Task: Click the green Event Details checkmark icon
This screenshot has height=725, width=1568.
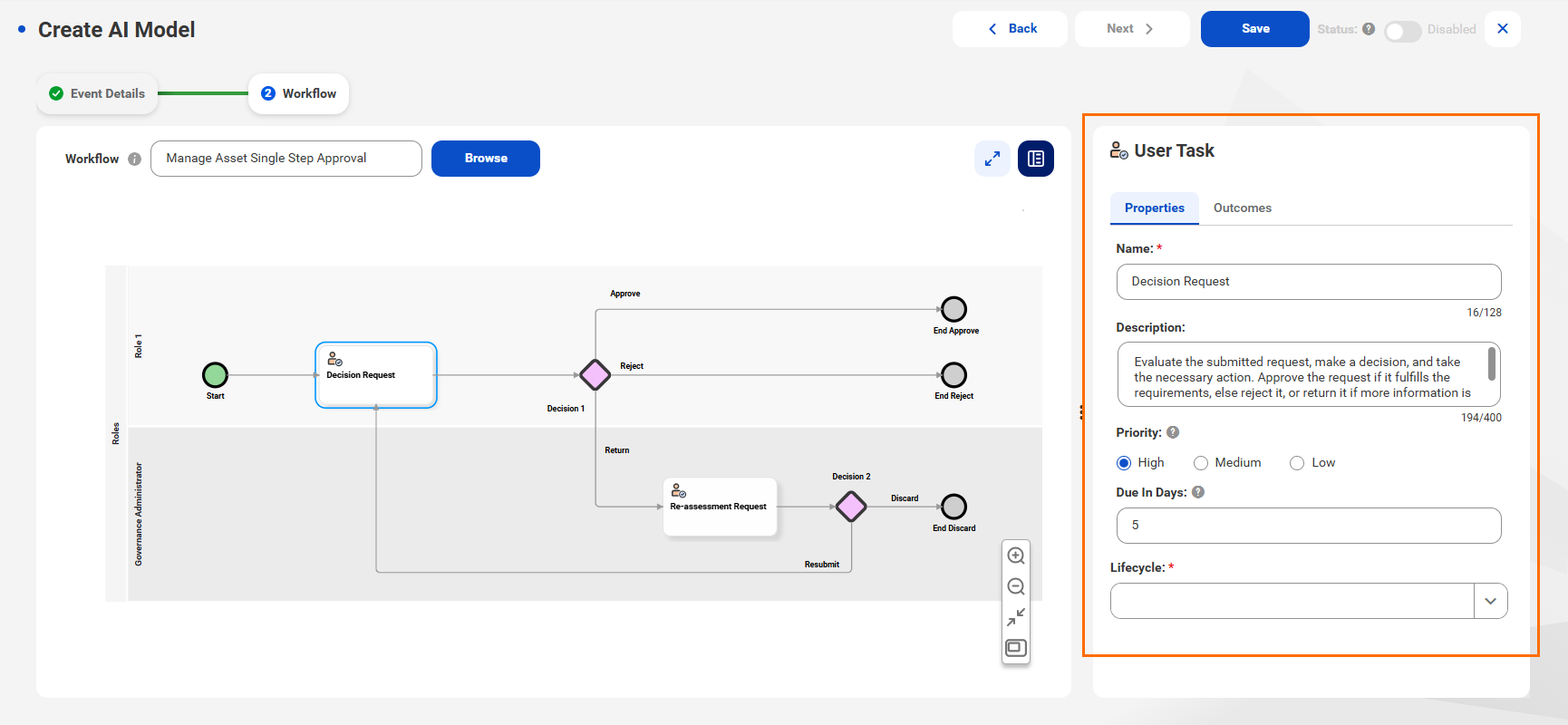Action: (x=56, y=93)
